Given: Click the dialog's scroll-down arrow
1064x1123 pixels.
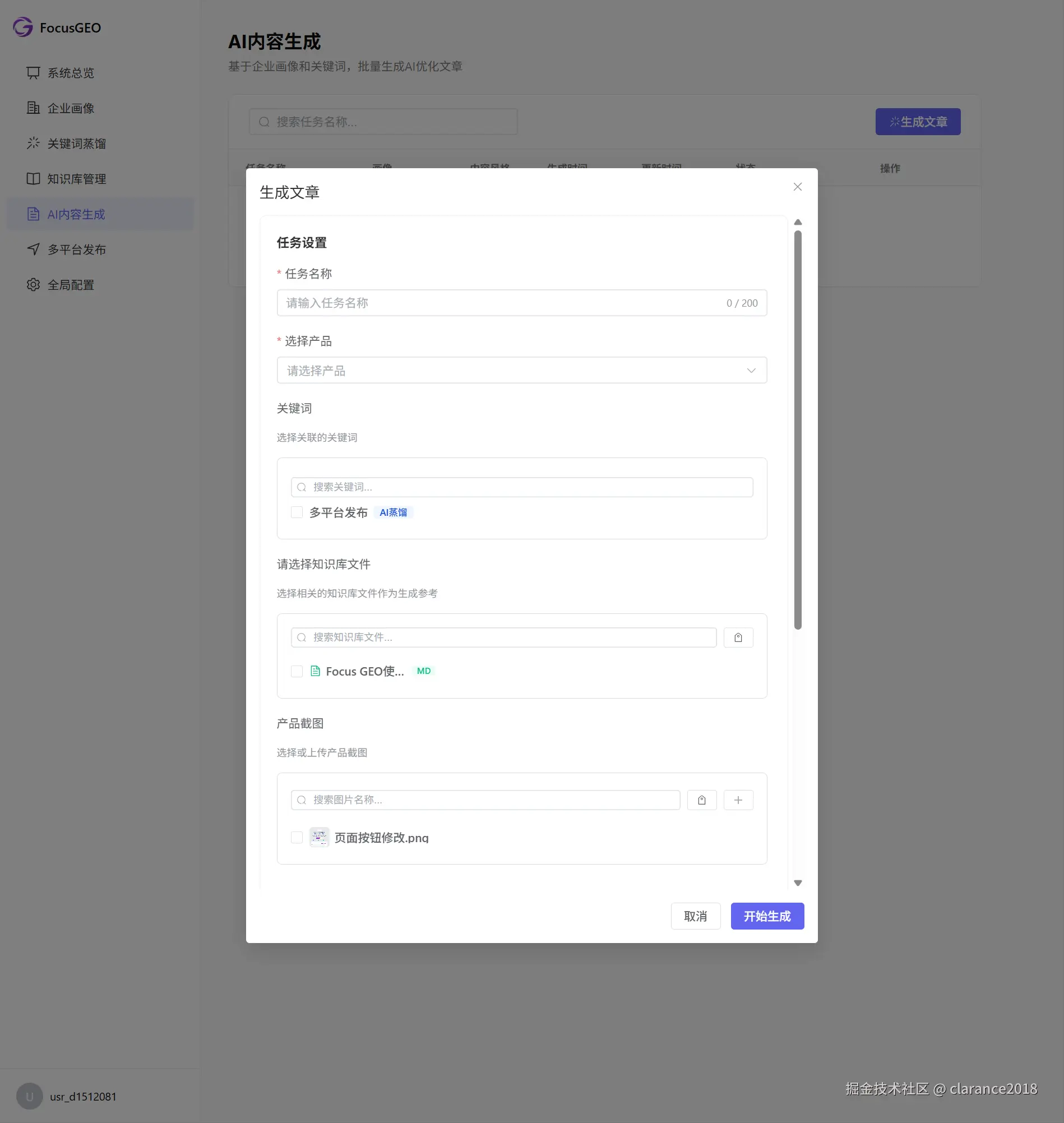Looking at the screenshot, I should [797, 883].
